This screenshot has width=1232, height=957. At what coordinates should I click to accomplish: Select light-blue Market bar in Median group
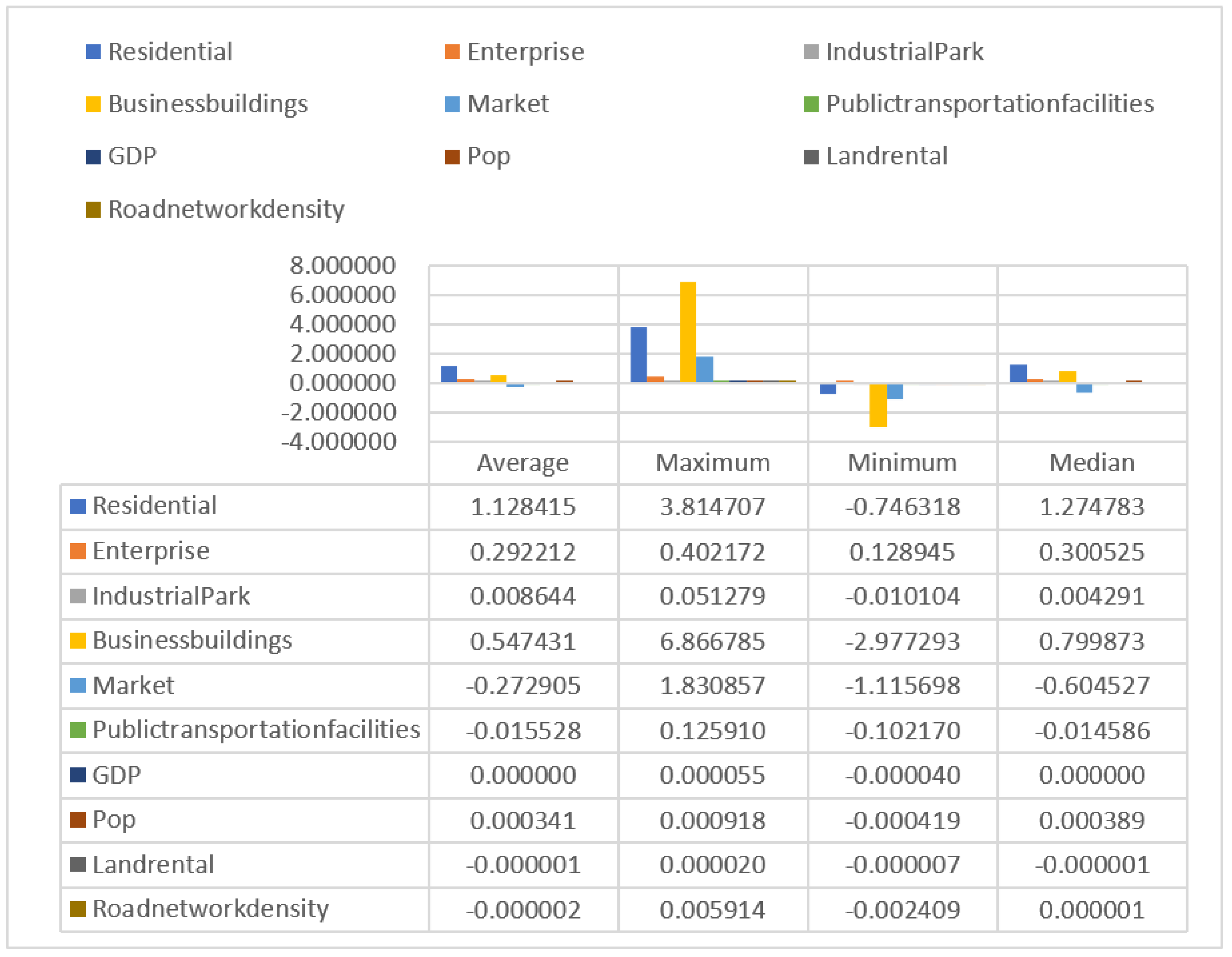coord(1084,388)
